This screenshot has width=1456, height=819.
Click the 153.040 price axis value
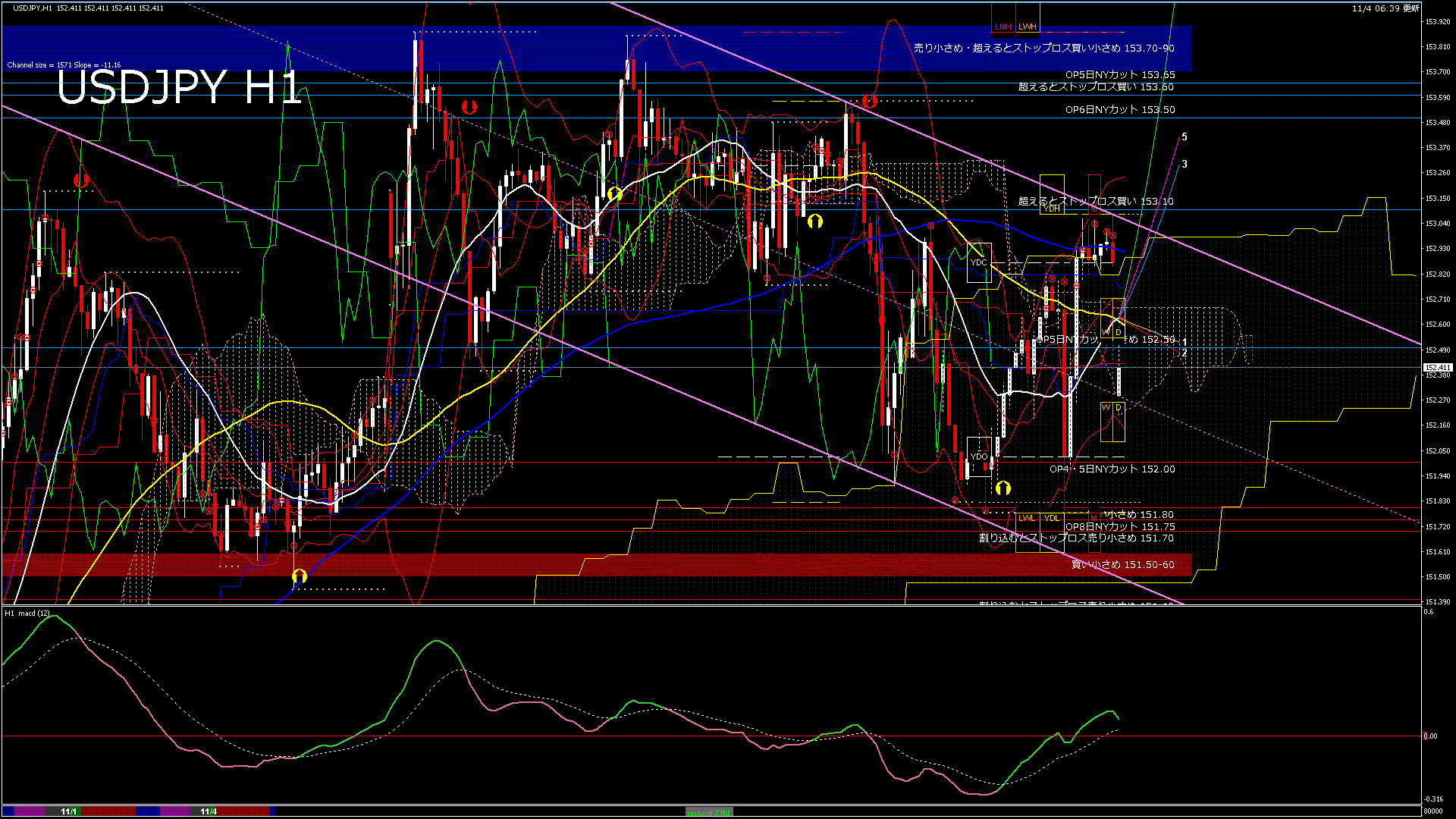point(1438,224)
